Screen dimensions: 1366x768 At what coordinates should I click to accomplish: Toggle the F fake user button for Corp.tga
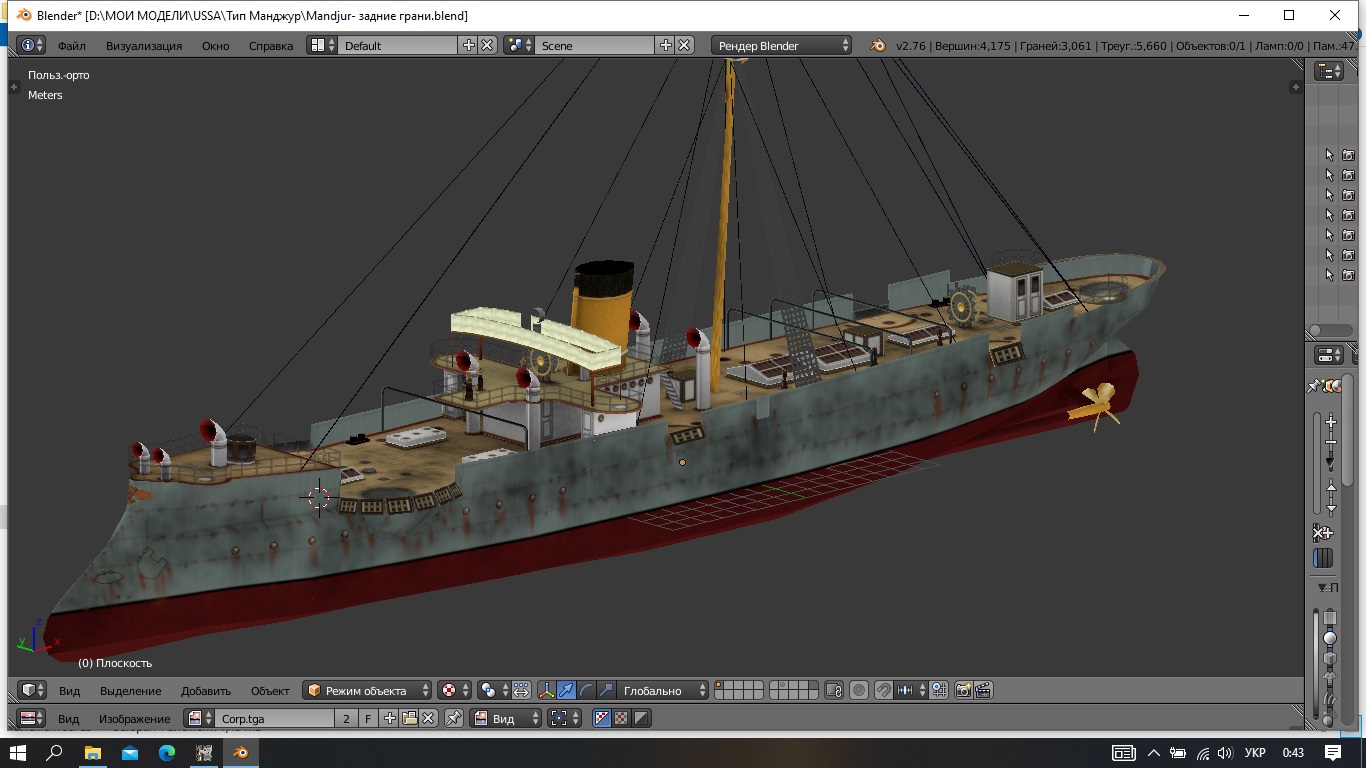point(368,718)
